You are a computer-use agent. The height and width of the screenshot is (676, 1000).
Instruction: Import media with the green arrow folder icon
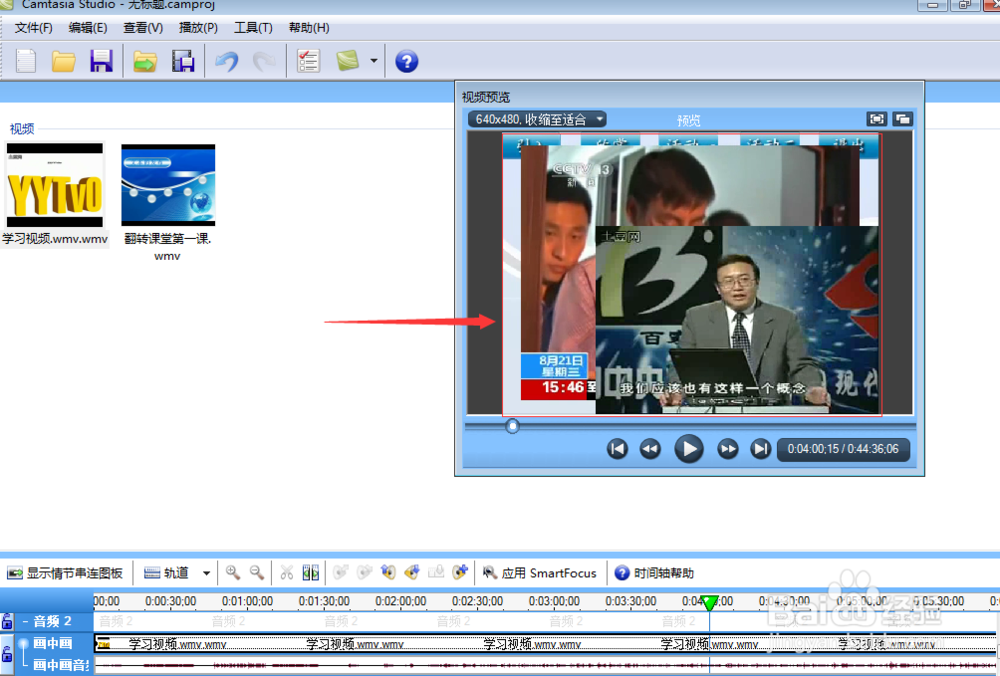145,61
